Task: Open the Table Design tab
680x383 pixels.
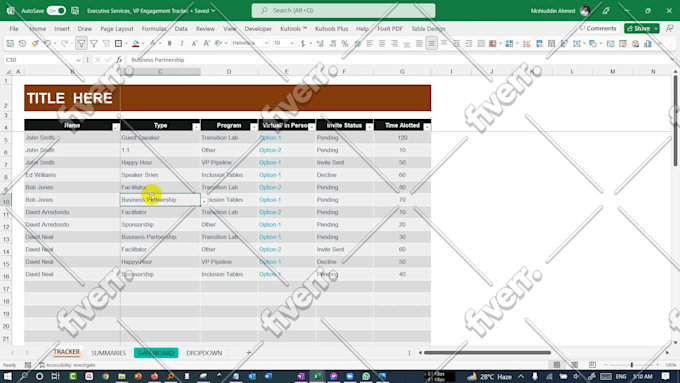Action: [x=428, y=29]
